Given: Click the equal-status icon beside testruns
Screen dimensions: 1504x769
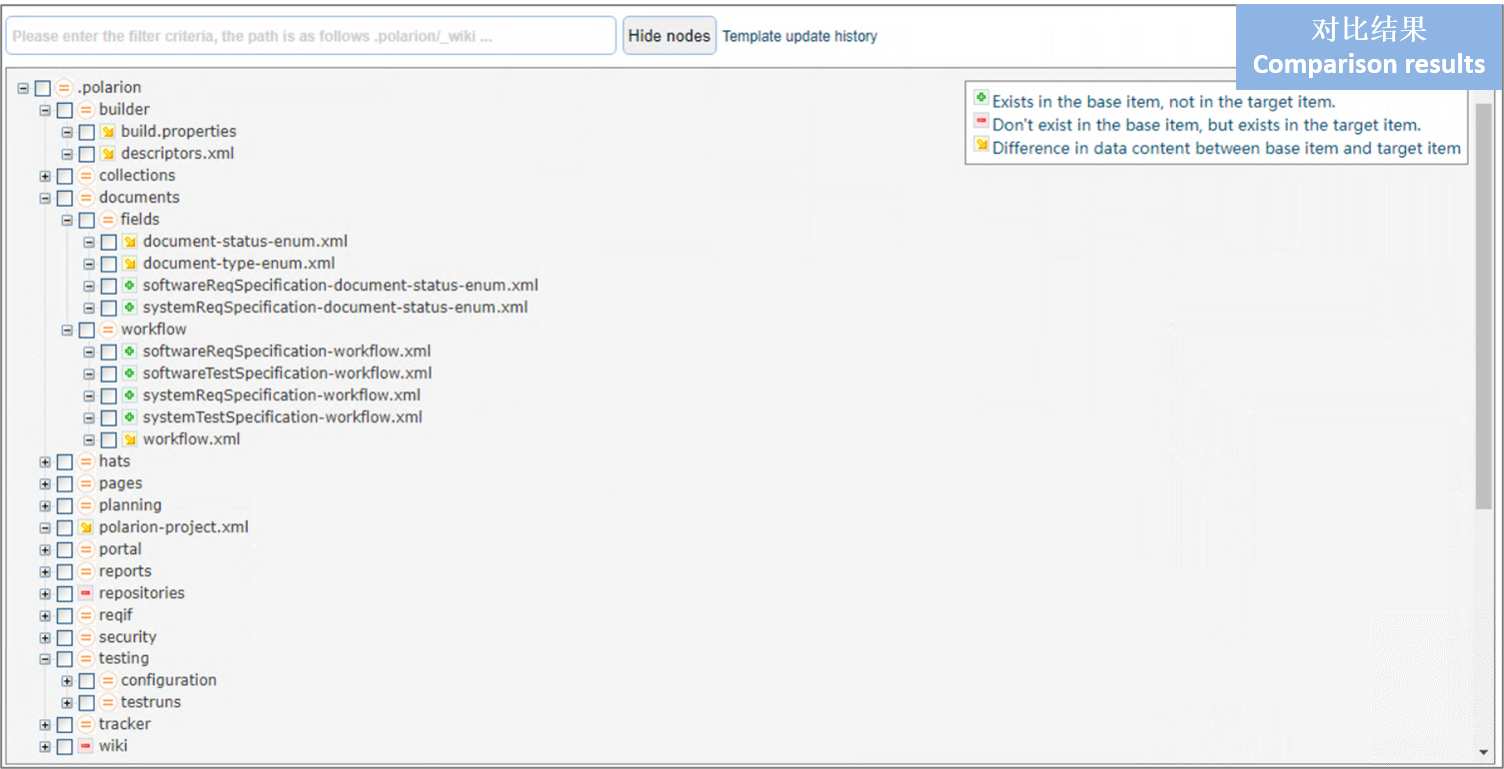Looking at the screenshot, I should tap(108, 703).
